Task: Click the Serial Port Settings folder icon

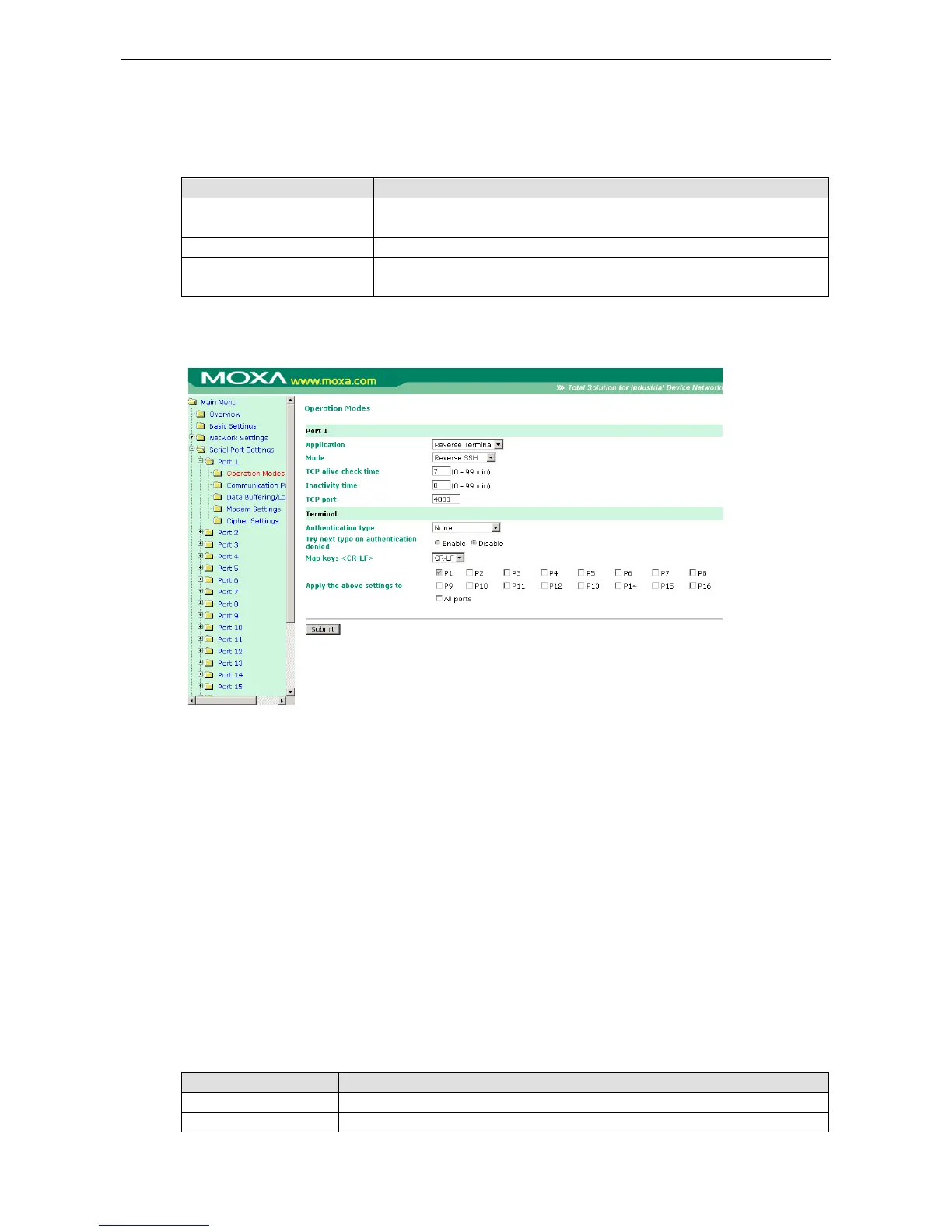Action: point(201,450)
